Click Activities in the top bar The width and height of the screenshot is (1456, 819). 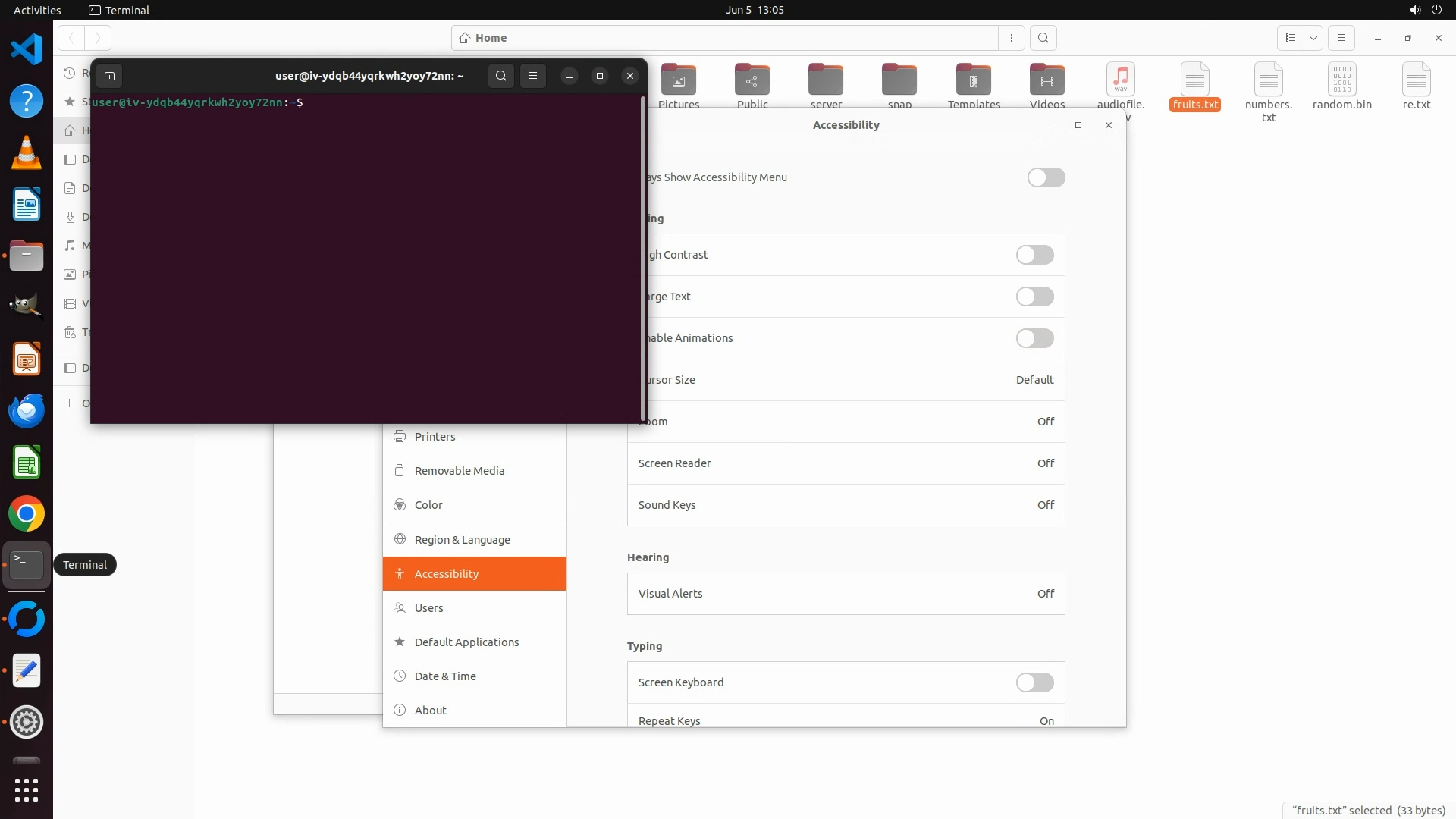coord(37,10)
